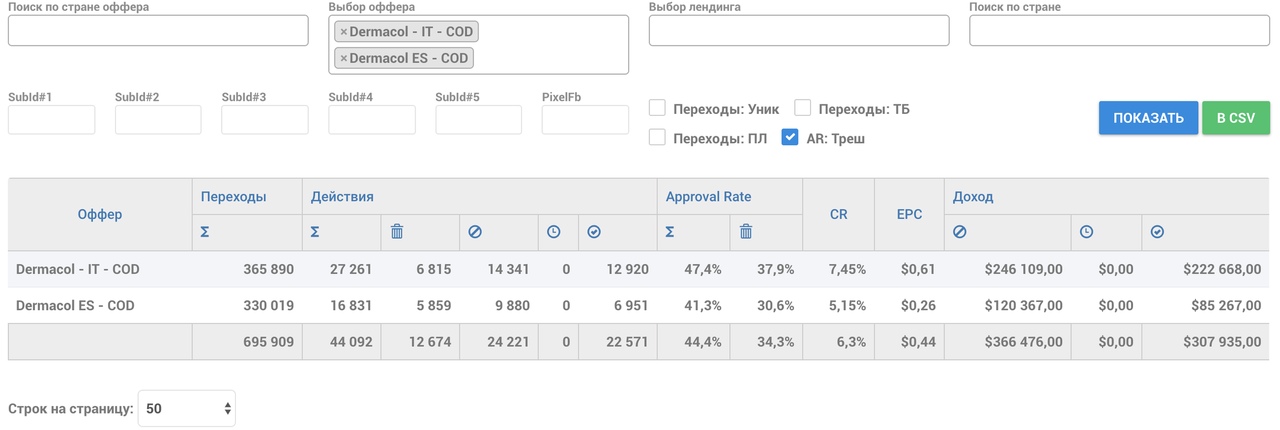Viewport: 1280px width, 430px height.
Task: Click pending clock icon under Действия
Action: [x=554, y=232]
